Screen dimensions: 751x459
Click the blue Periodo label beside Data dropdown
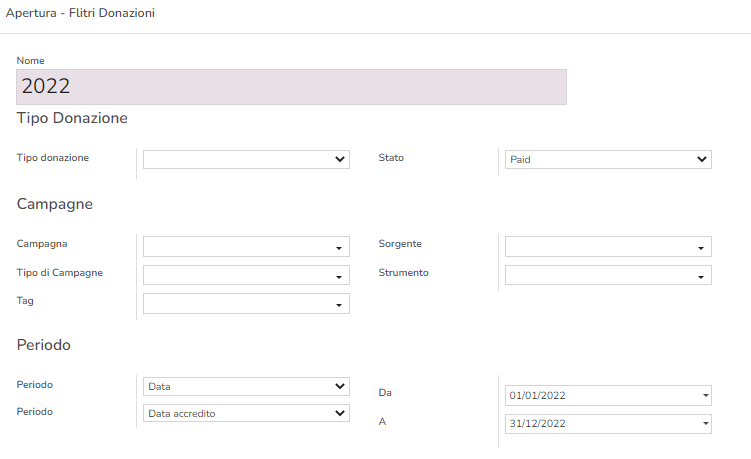tap(35, 385)
